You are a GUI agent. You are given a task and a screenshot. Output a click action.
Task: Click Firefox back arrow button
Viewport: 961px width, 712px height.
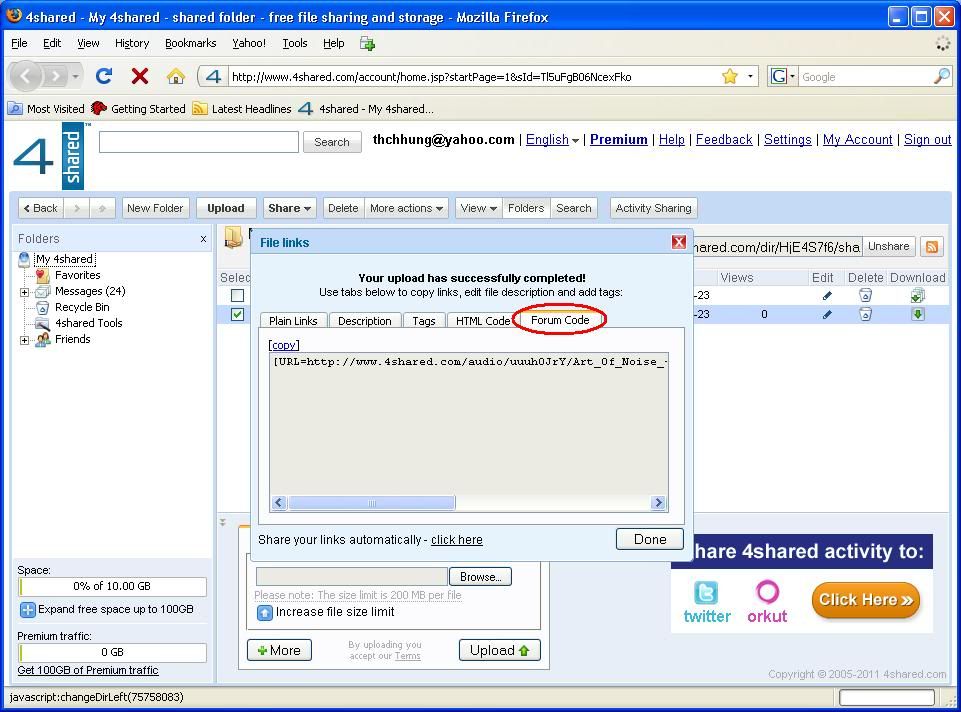(x=26, y=77)
